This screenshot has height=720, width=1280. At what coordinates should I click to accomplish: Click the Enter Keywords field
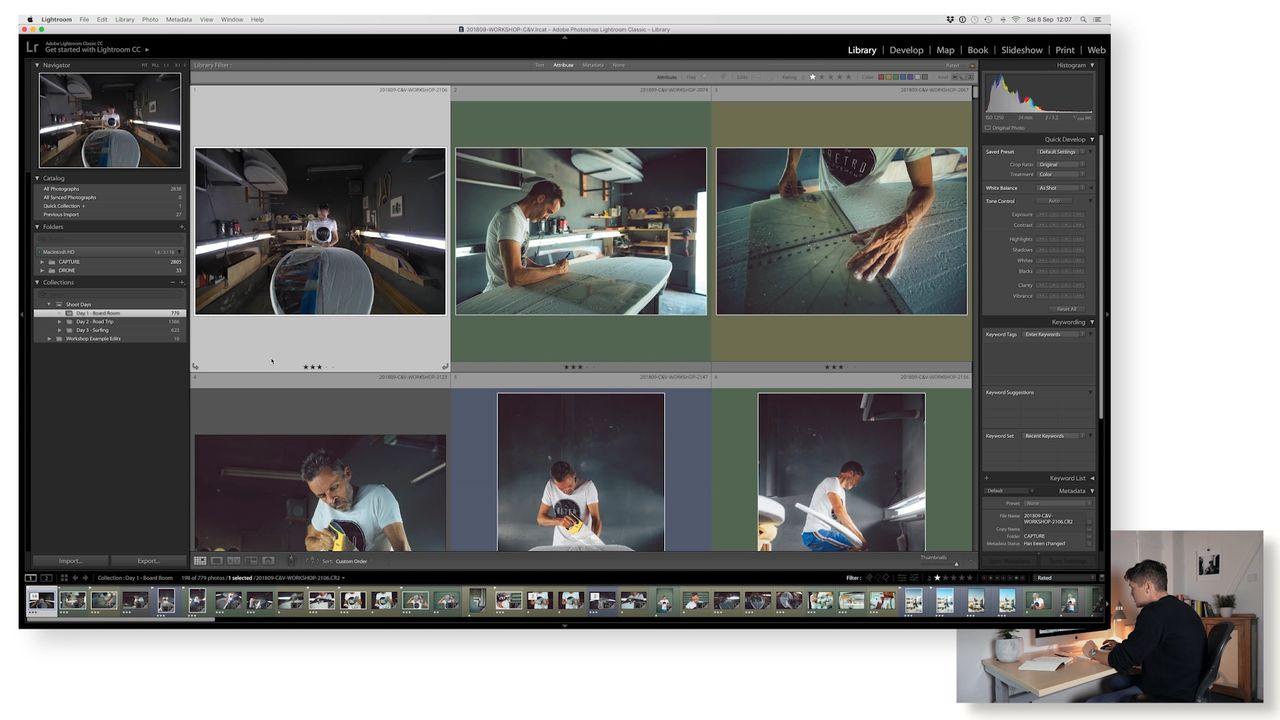[1054, 334]
